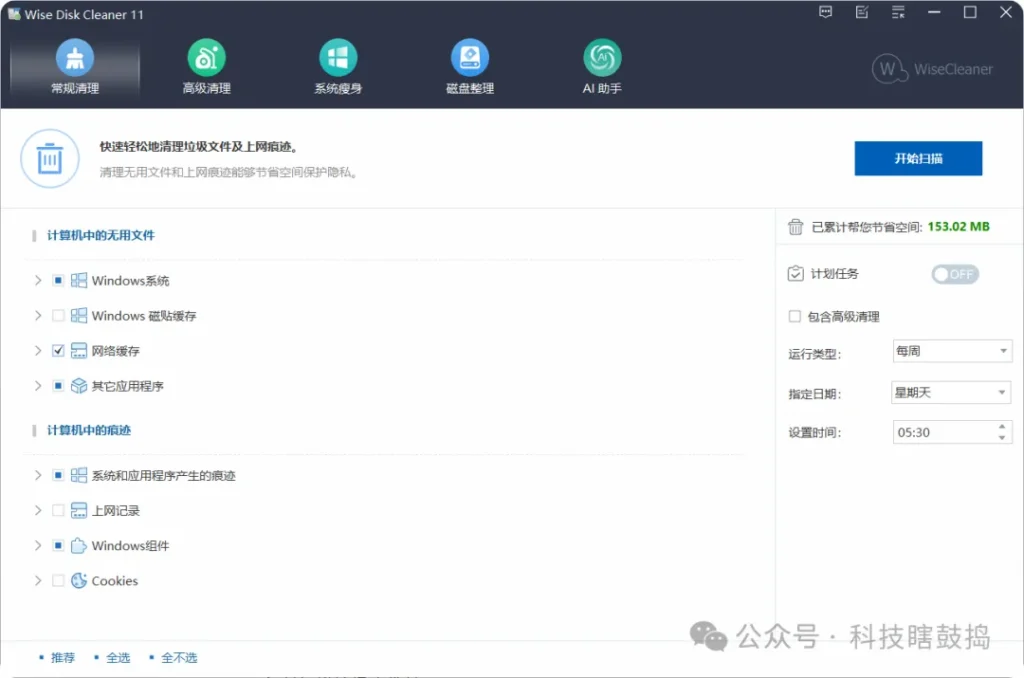
Task: Click the 设置时间 05:30 field
Action: pos(952,432)
